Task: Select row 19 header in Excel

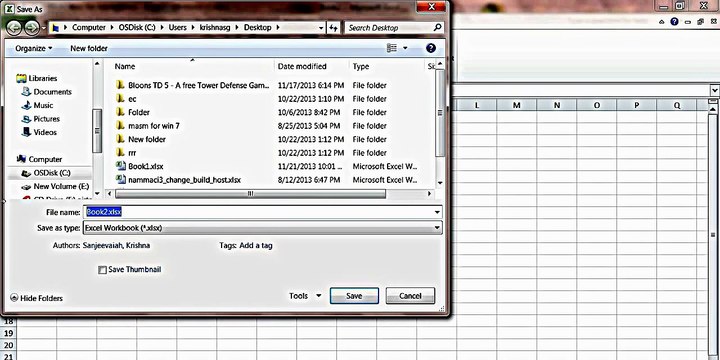Action: click(9, 333)
